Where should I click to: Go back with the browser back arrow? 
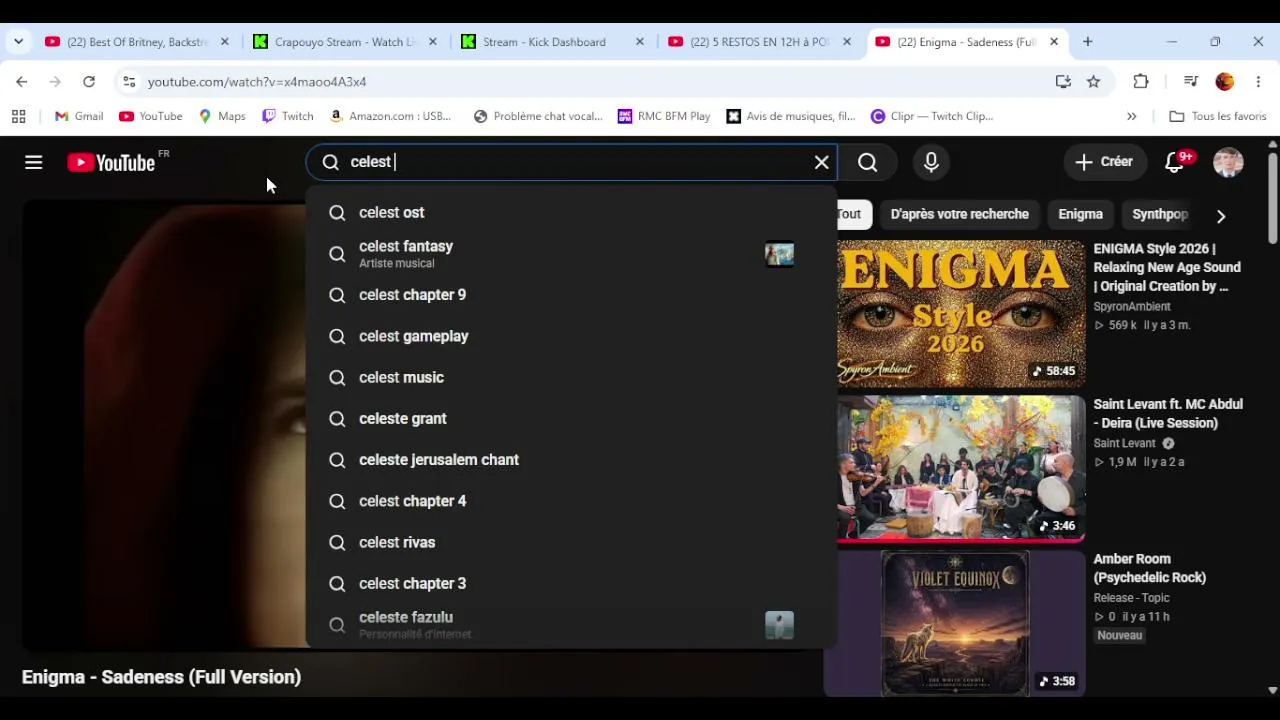22,82
